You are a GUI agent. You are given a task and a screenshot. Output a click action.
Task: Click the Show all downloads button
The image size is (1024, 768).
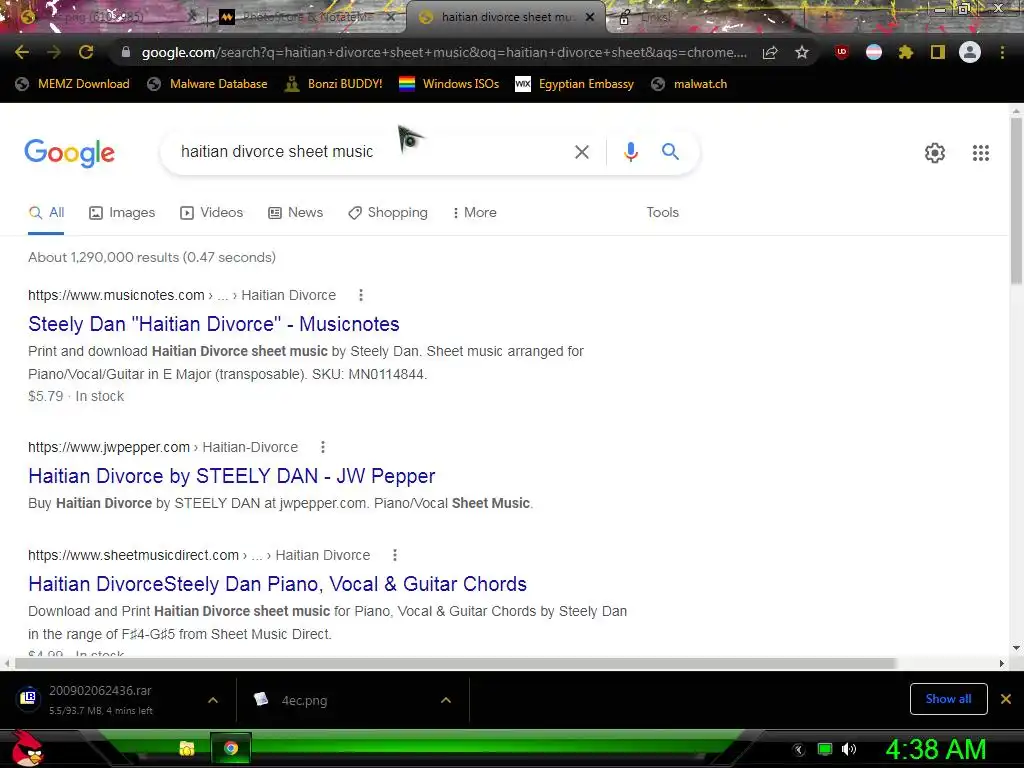(x=948, y=699)
